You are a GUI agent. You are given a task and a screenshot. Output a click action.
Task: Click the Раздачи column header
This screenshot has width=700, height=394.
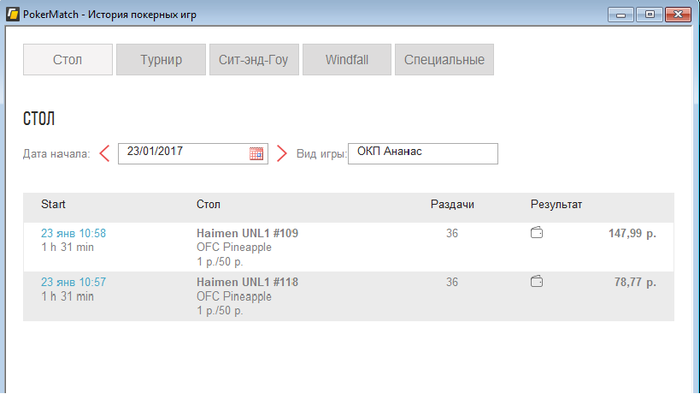(x=452, y=204)
